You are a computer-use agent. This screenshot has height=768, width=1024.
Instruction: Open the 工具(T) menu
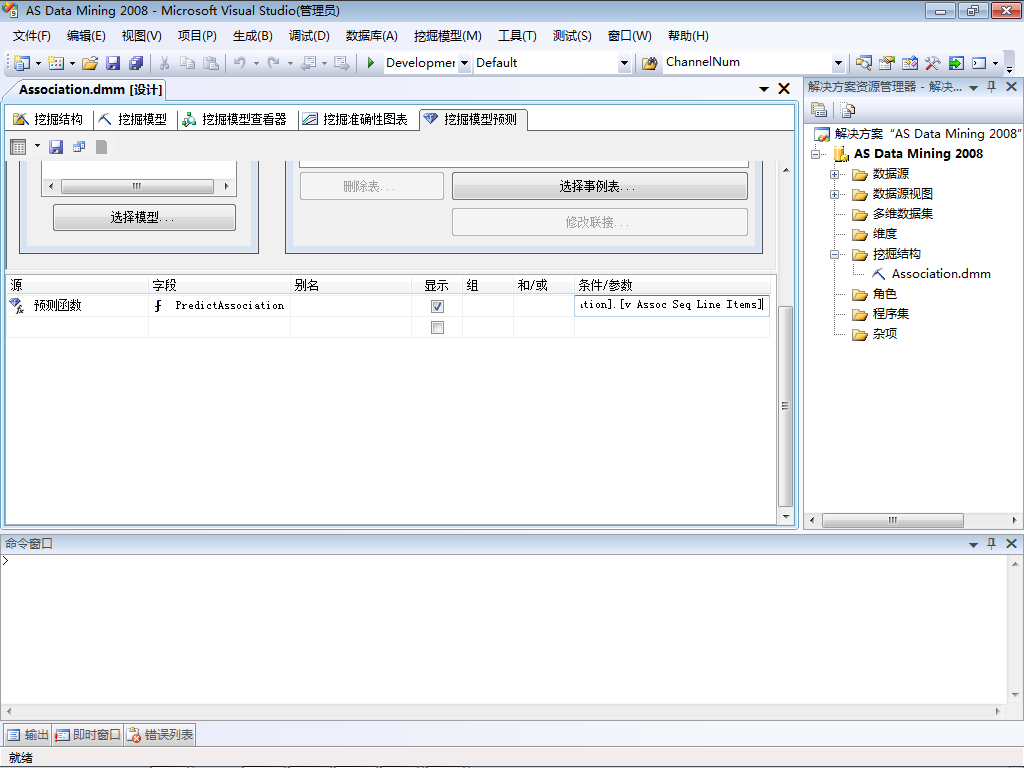[517, 36]
